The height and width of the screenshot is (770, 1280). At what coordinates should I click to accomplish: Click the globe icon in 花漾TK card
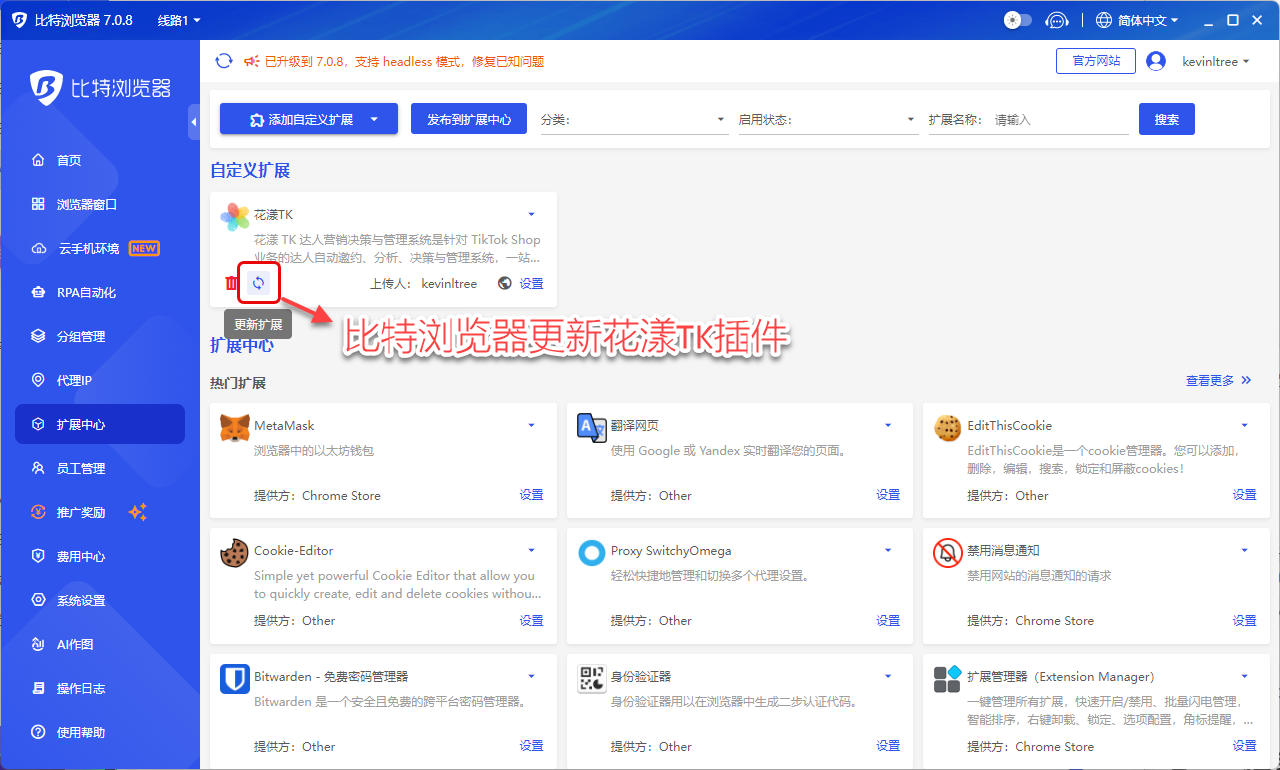(504, 283)
